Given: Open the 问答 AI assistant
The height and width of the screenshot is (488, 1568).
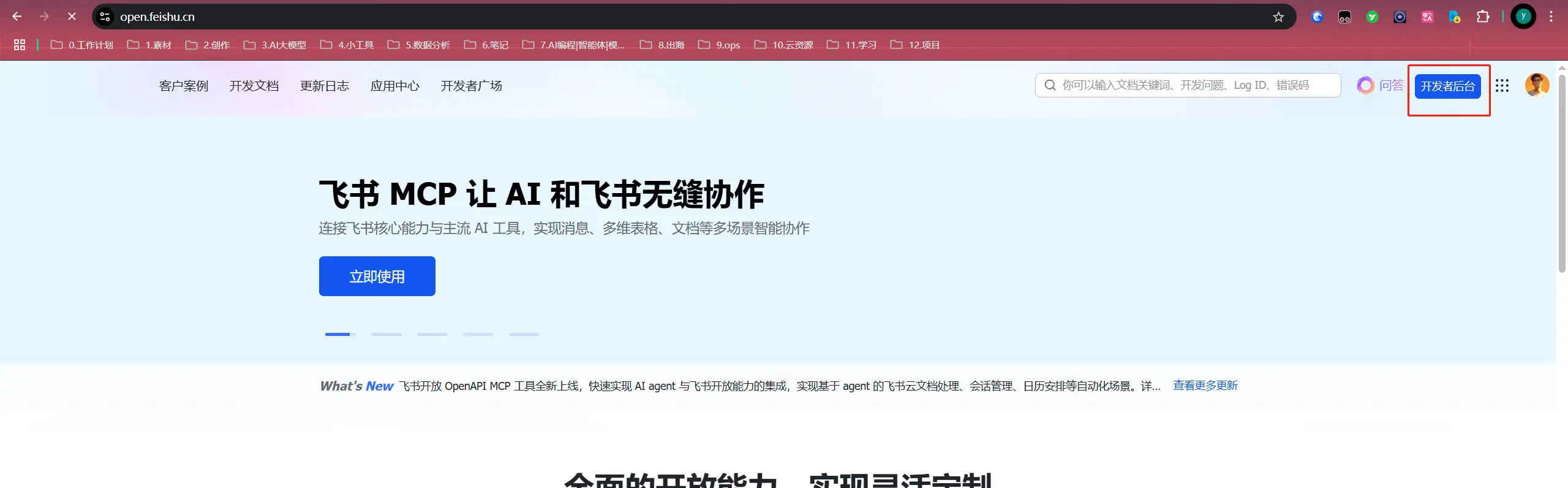Looking at the screenshot, I should coord(1380,85).
